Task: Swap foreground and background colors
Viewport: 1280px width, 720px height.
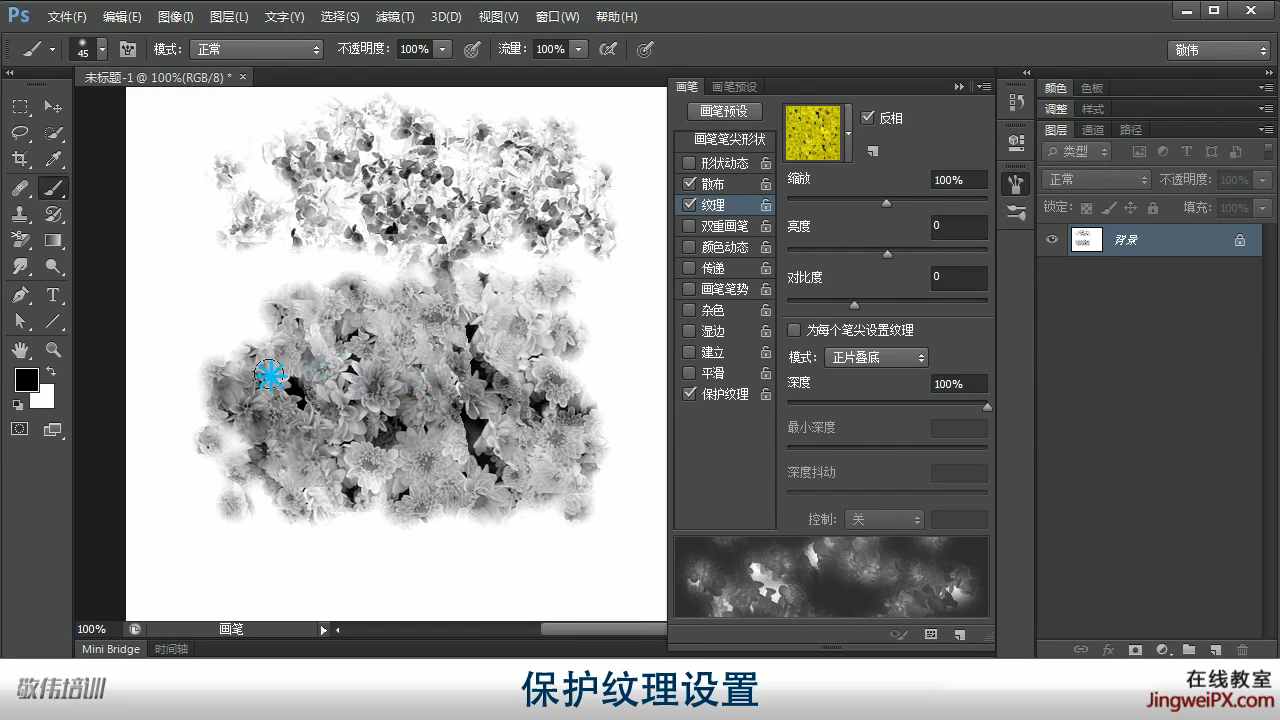Action: 50,371
